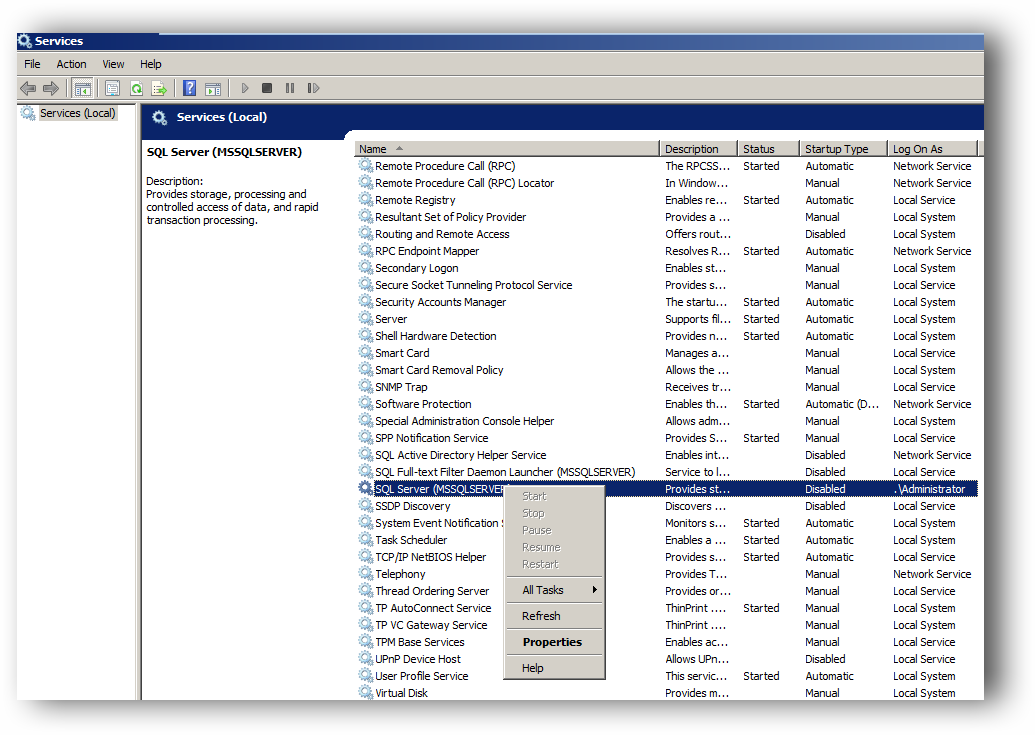Toggle the Show/Hide Console Tree toolbar icon
The height and width of the screenshot is (735, 1035).
click(x=83, y=88)
